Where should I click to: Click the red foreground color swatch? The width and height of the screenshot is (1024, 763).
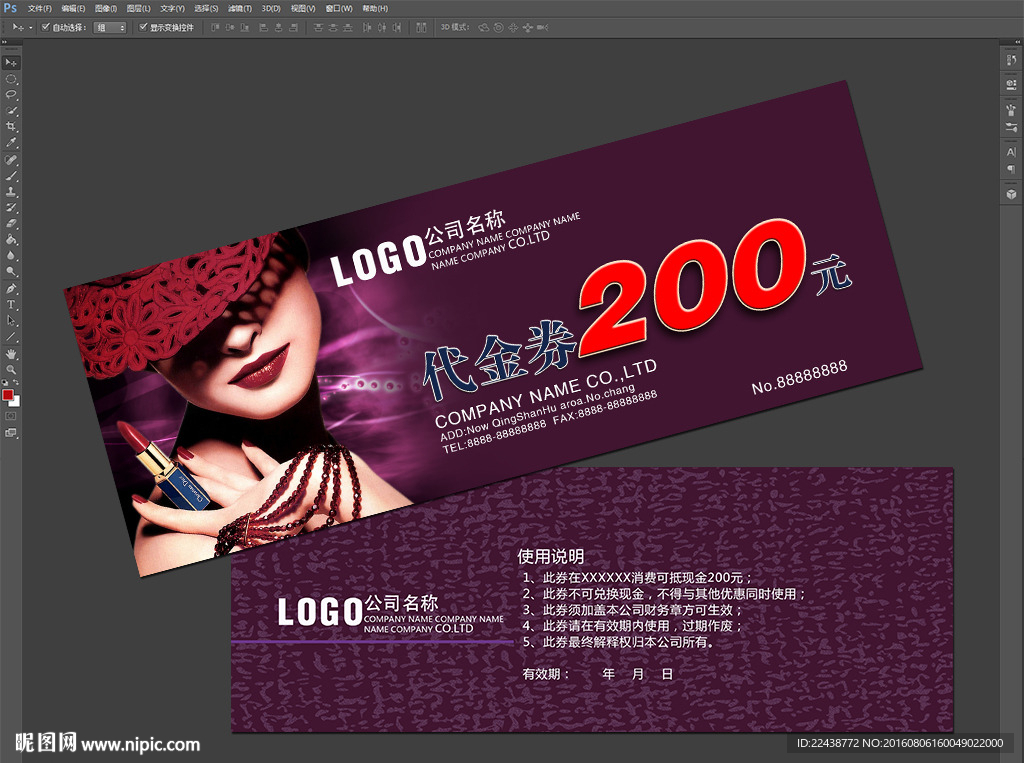click(x=7, y=395)
